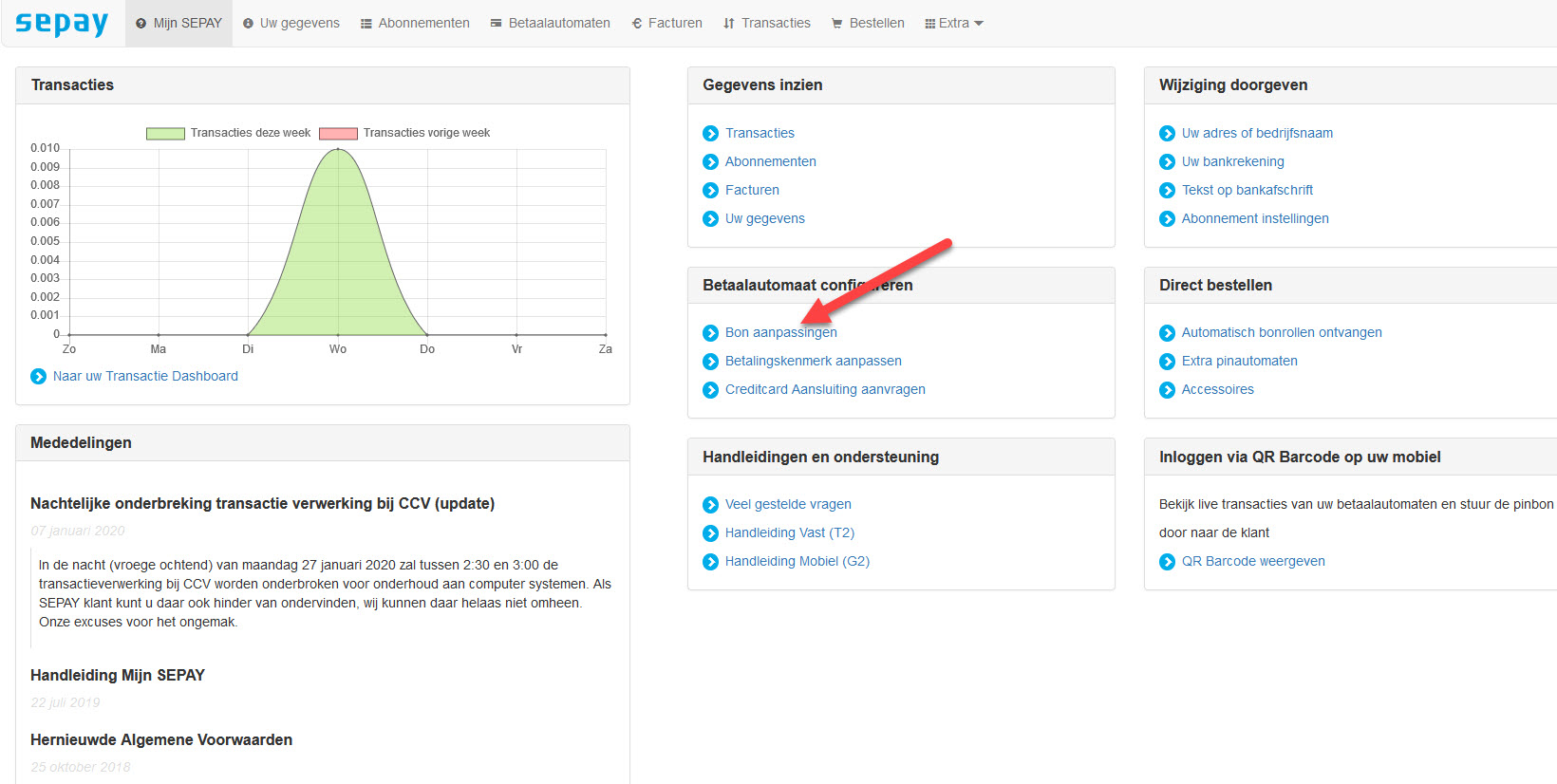1557x784 pixels.
Task: Click the green 'Transacties deze week' legend swatch
Action: pos(165,133)
